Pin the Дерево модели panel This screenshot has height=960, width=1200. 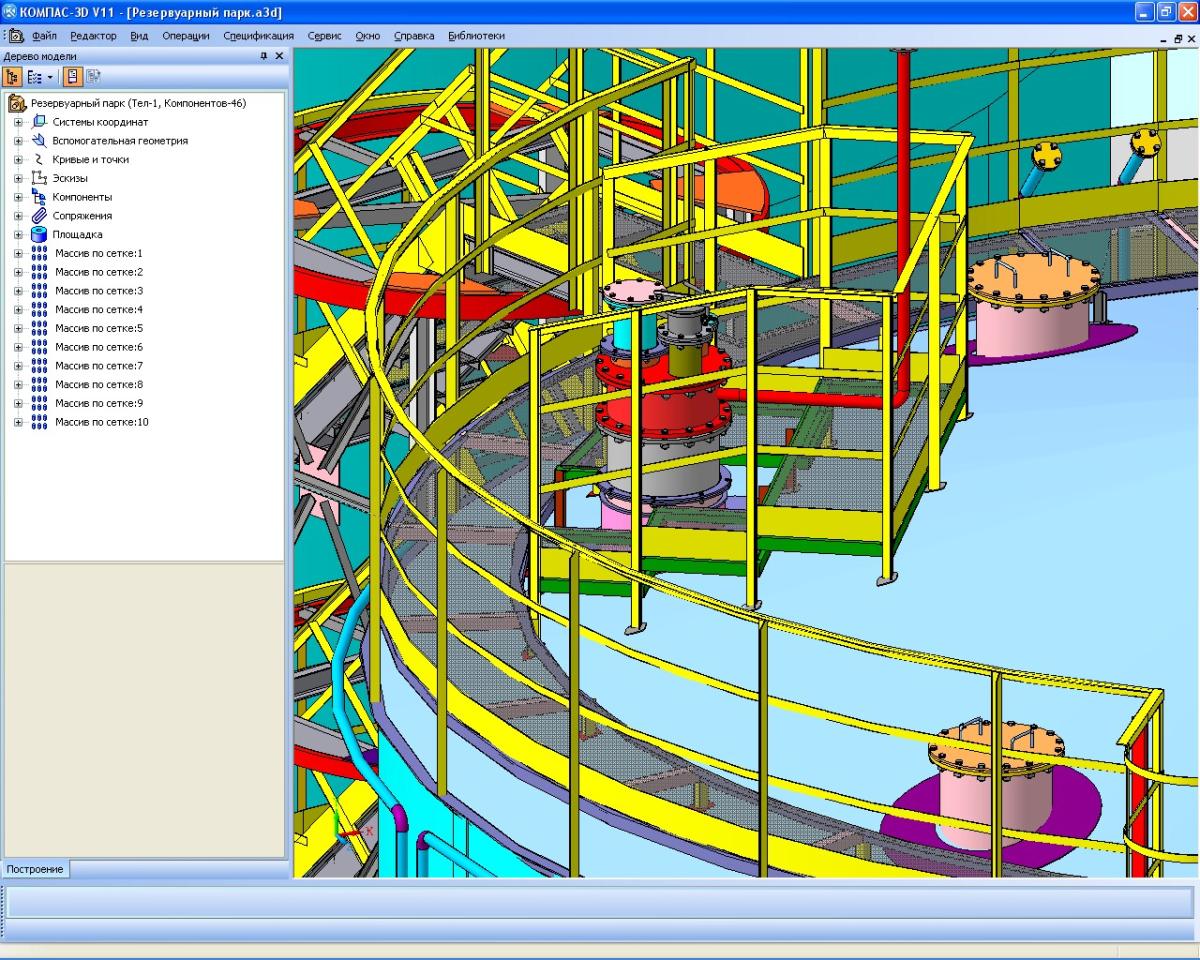pyautogui.click(x=264, y=57)
